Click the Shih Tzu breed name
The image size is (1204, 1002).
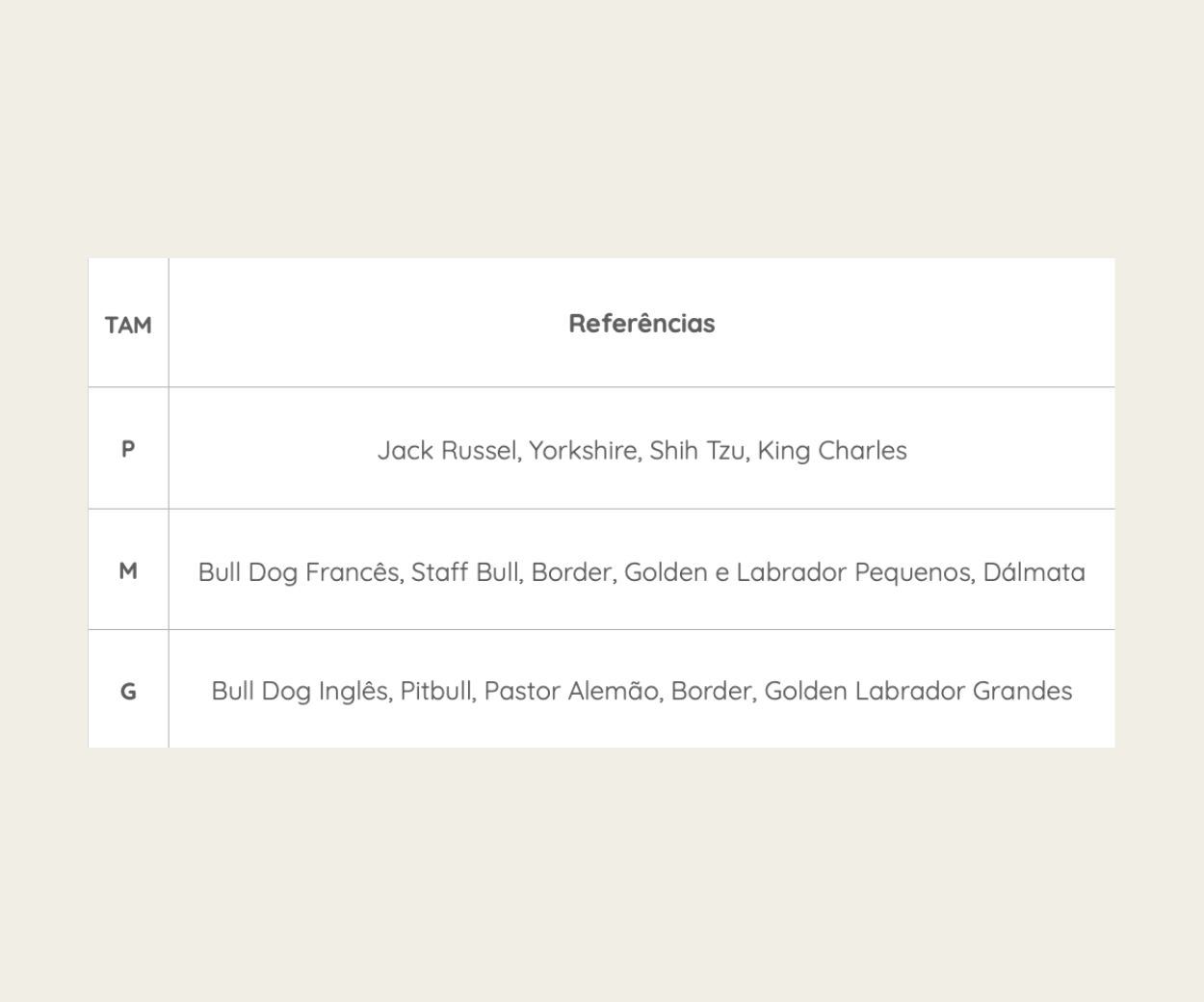coord(697,451)
